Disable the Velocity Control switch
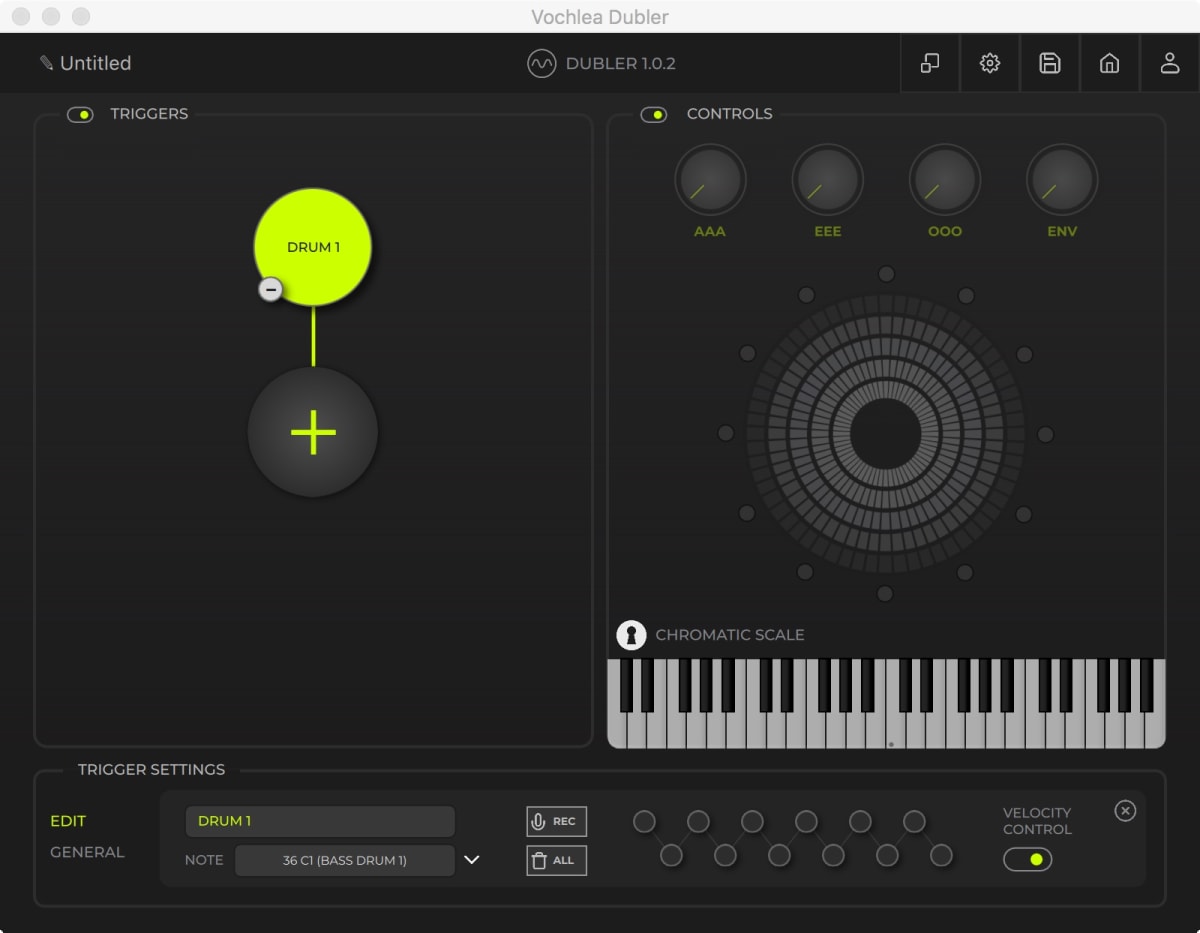The height and width of the screenshot is (933, 1200). point(1028,859)
